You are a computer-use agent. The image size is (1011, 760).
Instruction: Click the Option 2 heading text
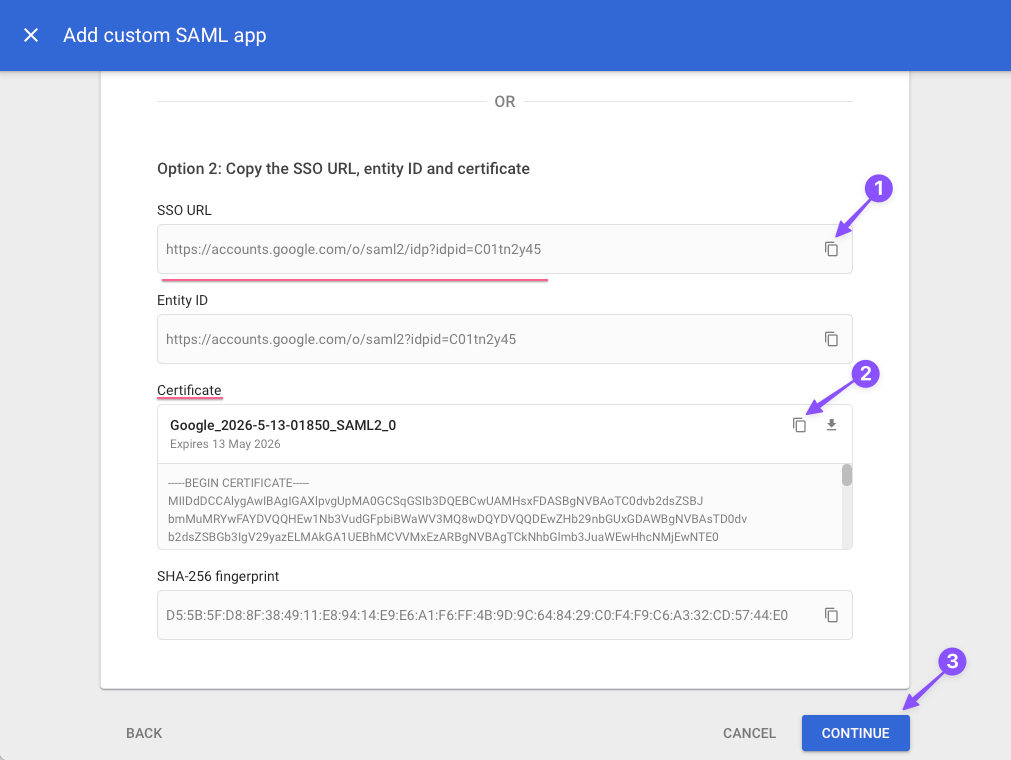point(342,168)
